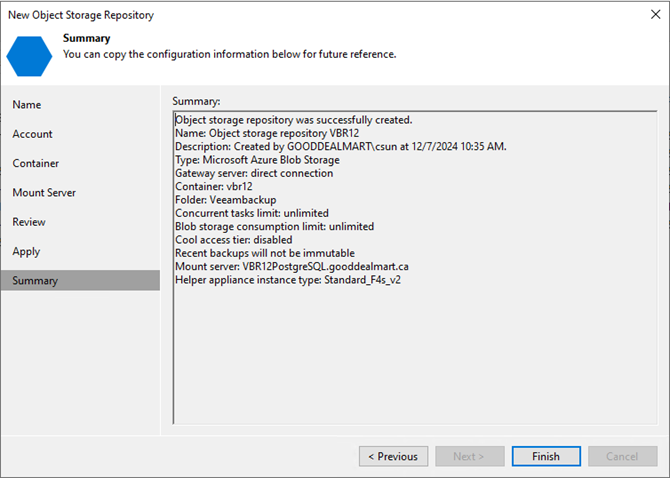Click inside the Summary text box
This screenshot has height=478, width=670.
point(415,267)
